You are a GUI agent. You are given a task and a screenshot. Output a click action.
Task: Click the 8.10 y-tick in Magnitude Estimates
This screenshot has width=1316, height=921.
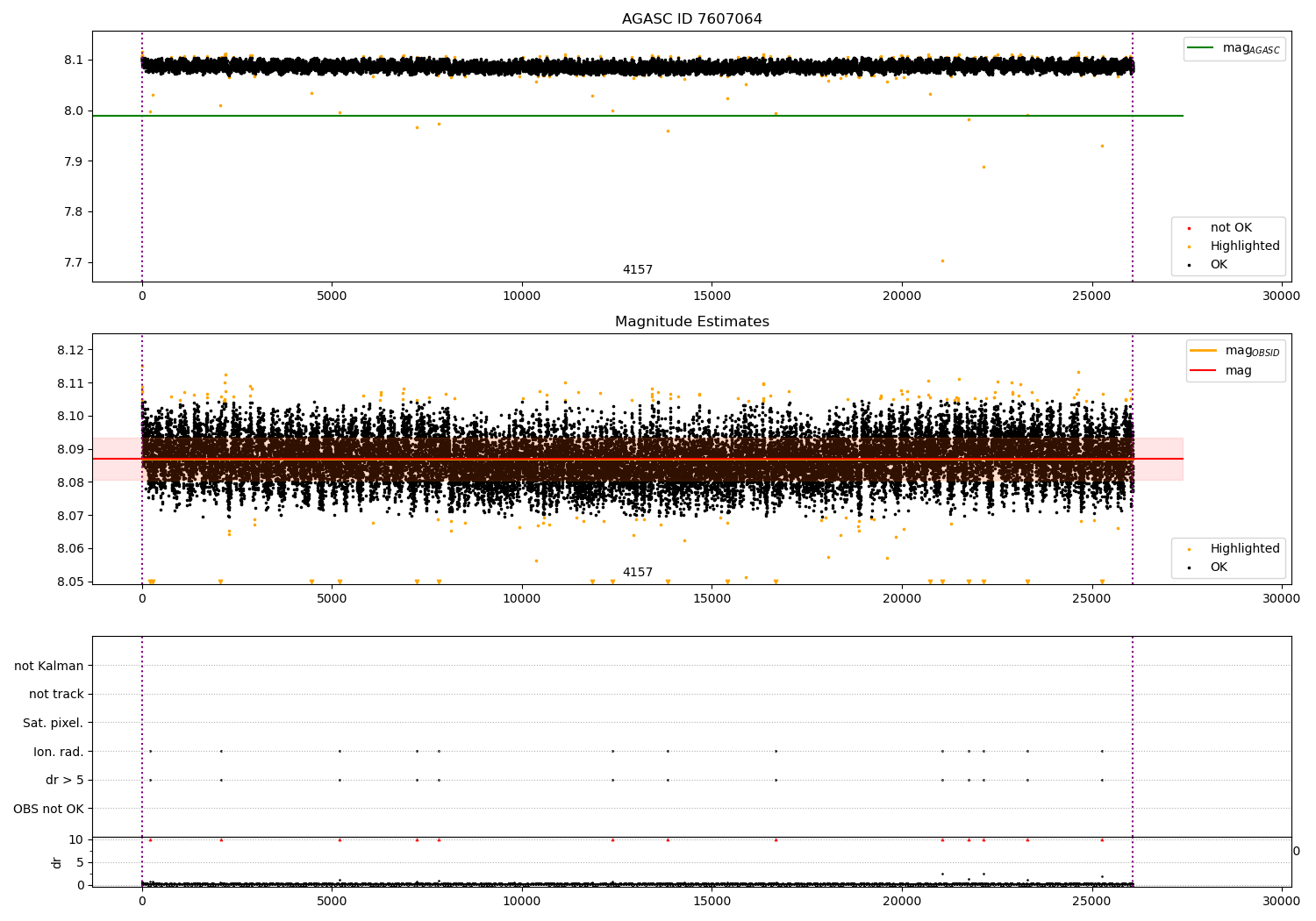click(71, 417)
